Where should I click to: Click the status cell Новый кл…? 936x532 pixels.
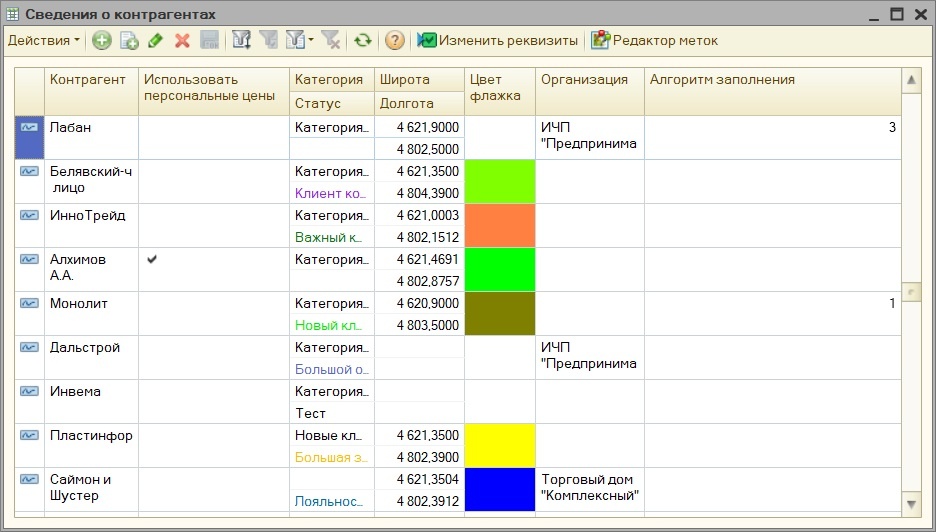tap(332, 325)
